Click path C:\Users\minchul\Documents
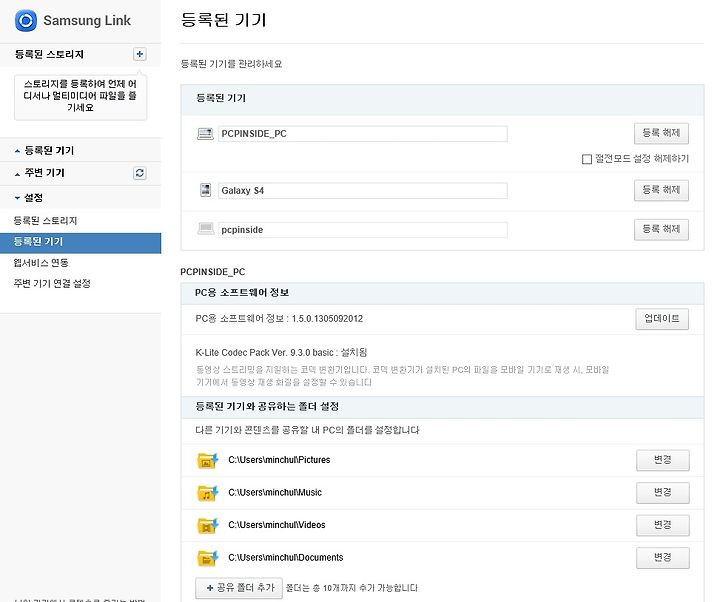This screenshot has width=720, height=602. click(286, 558)
